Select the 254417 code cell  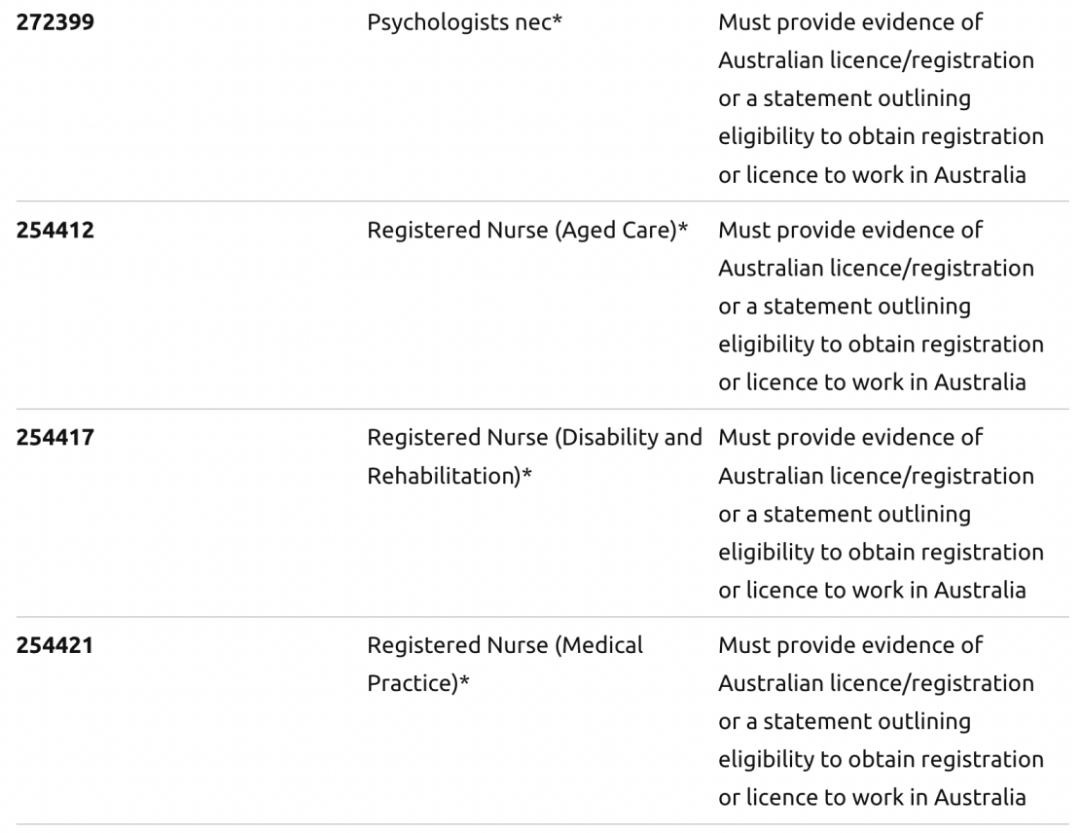click(x=56, y=438)
